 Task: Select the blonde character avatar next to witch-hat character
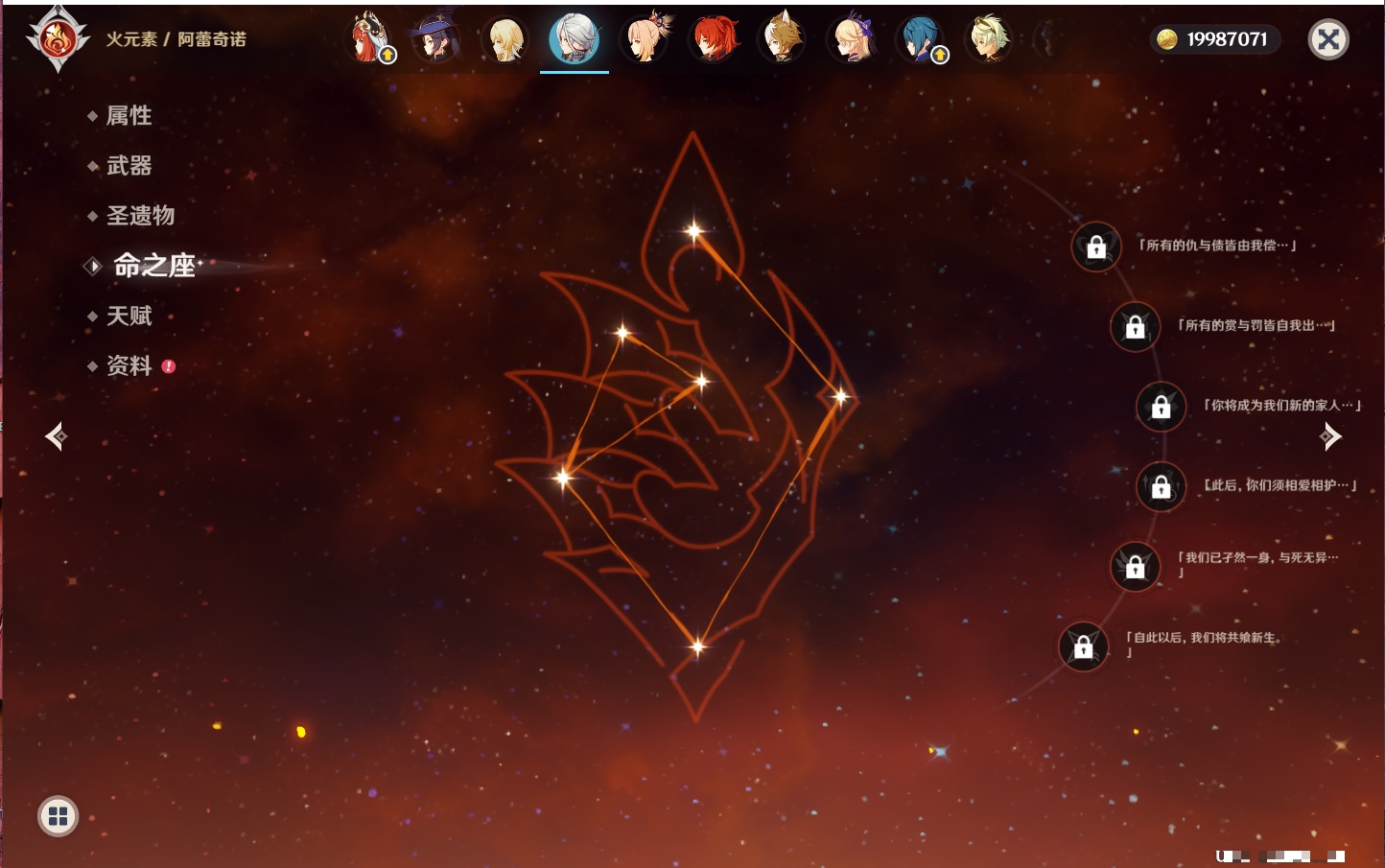505,39
